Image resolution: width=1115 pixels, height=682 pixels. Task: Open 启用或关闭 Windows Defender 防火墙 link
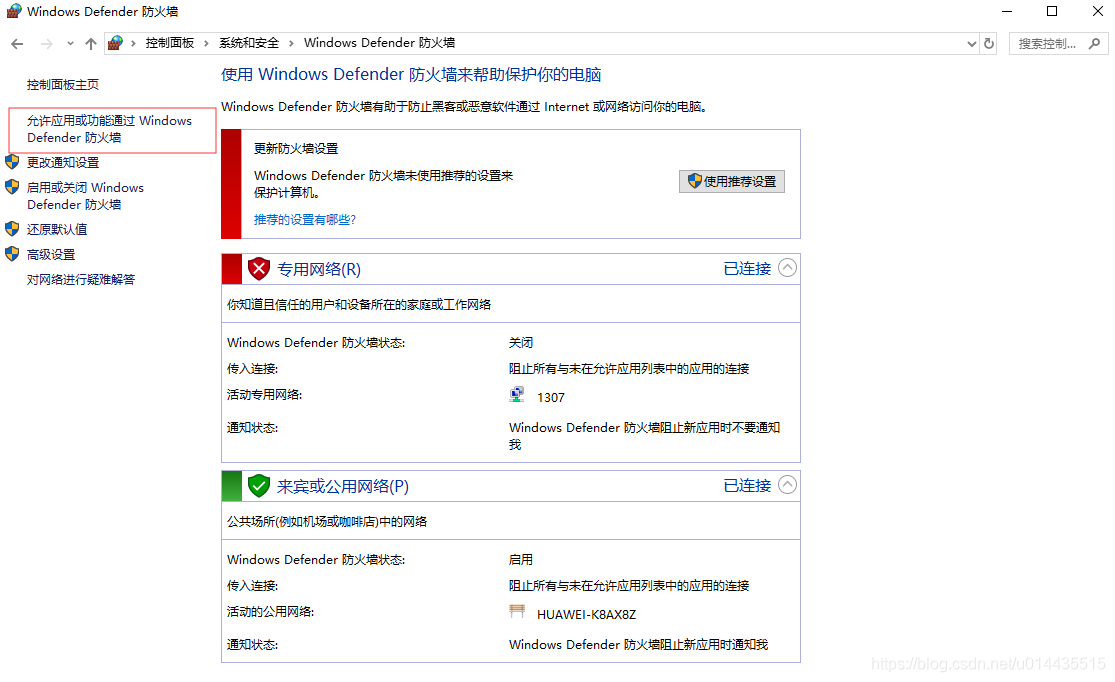click(85, 196)
